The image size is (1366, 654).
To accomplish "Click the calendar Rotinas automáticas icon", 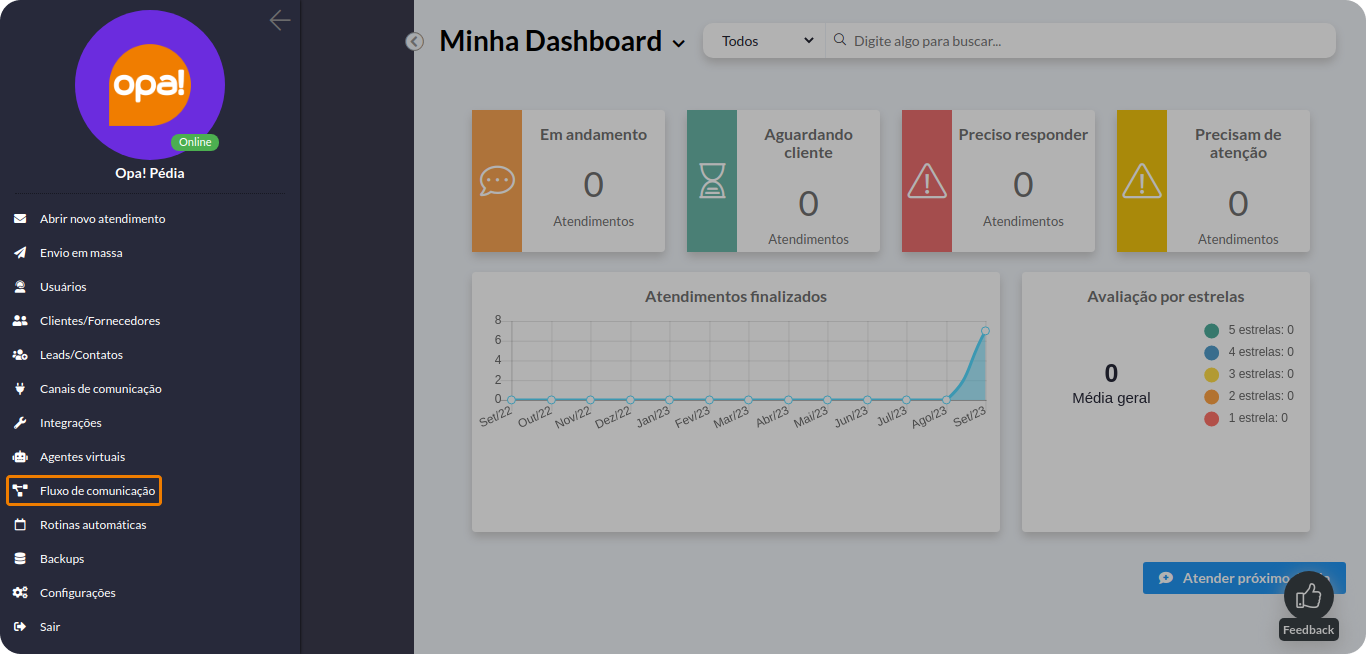I will click(x=20, y=525).
